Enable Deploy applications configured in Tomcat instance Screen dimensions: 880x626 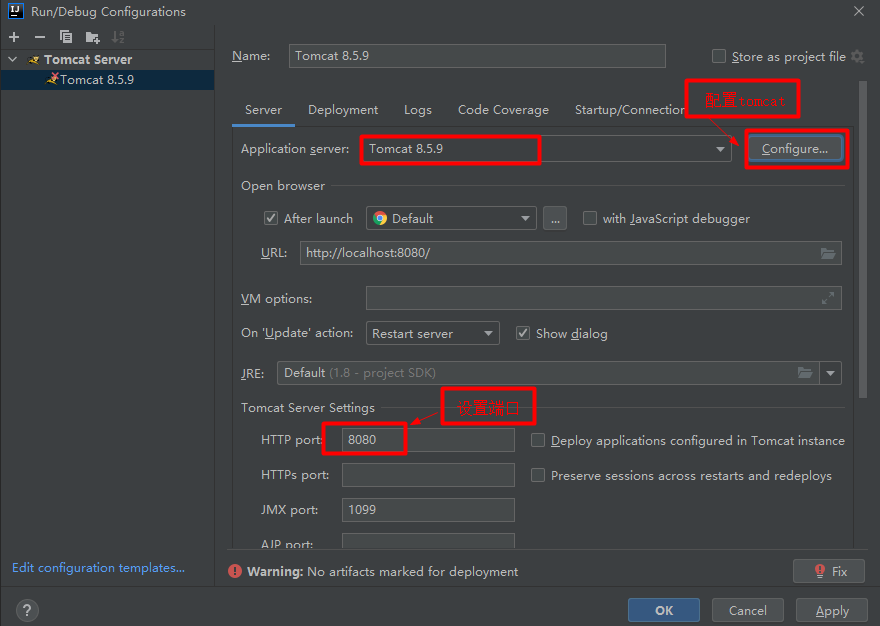(x=538, y=440)
